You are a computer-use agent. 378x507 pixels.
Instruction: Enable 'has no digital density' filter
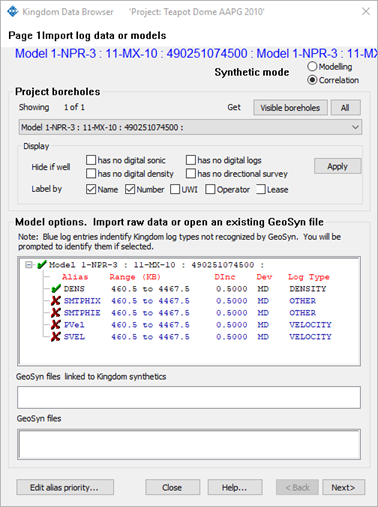[x=91, y=174]
